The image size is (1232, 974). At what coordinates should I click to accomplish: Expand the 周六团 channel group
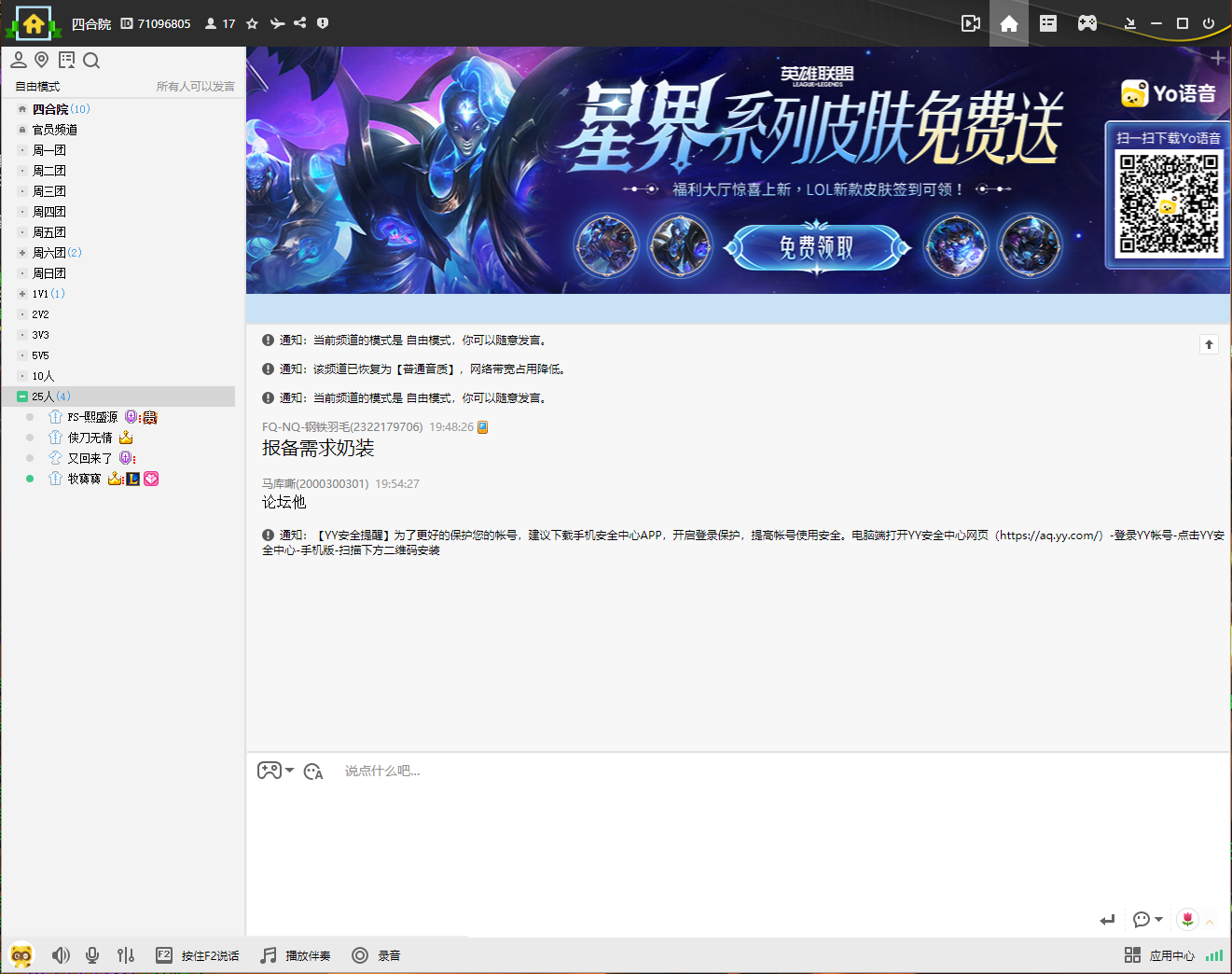[21, 252]
